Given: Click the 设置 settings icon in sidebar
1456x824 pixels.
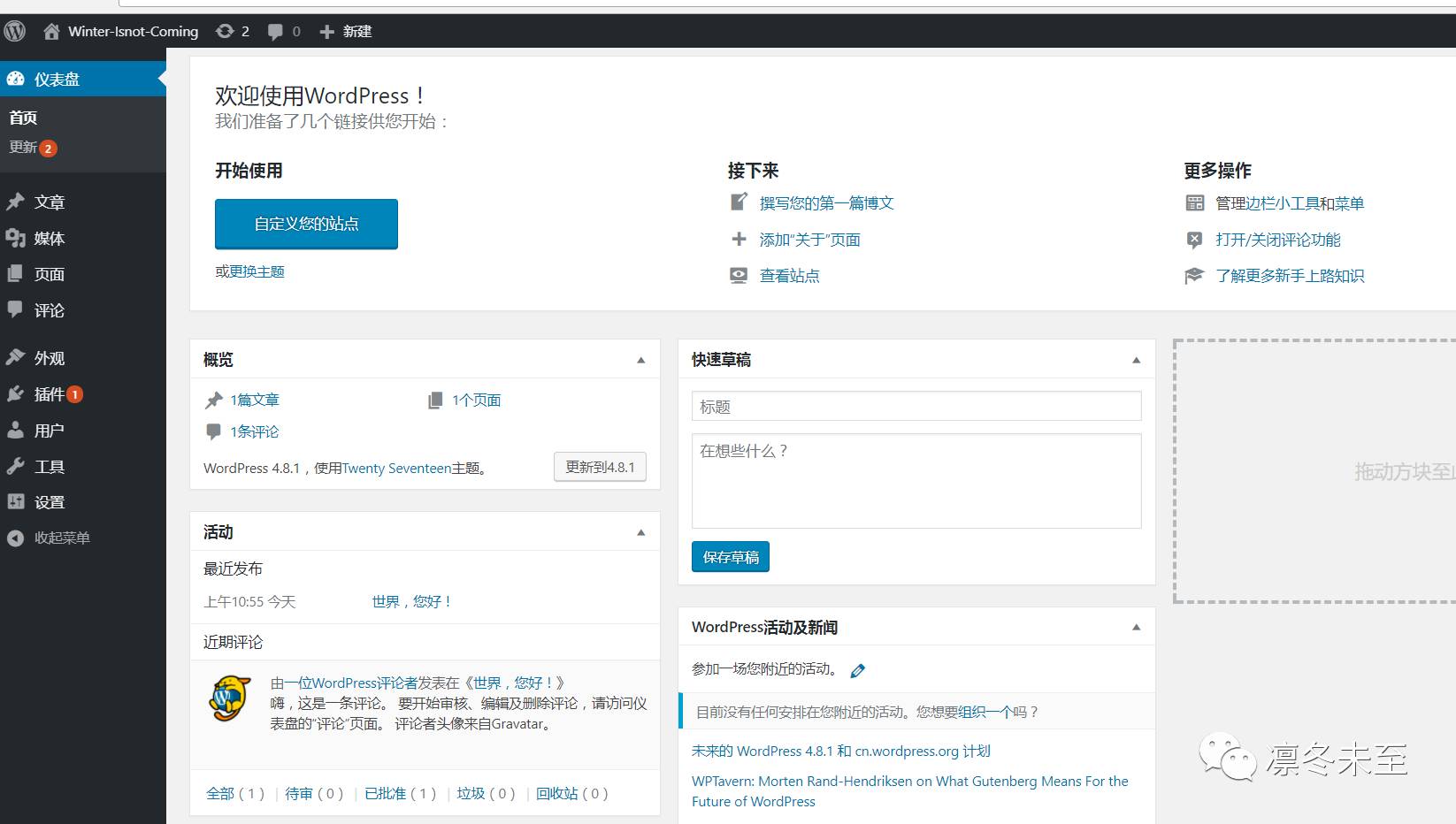Looking at the screenshot, I should [x=16, y=501].
